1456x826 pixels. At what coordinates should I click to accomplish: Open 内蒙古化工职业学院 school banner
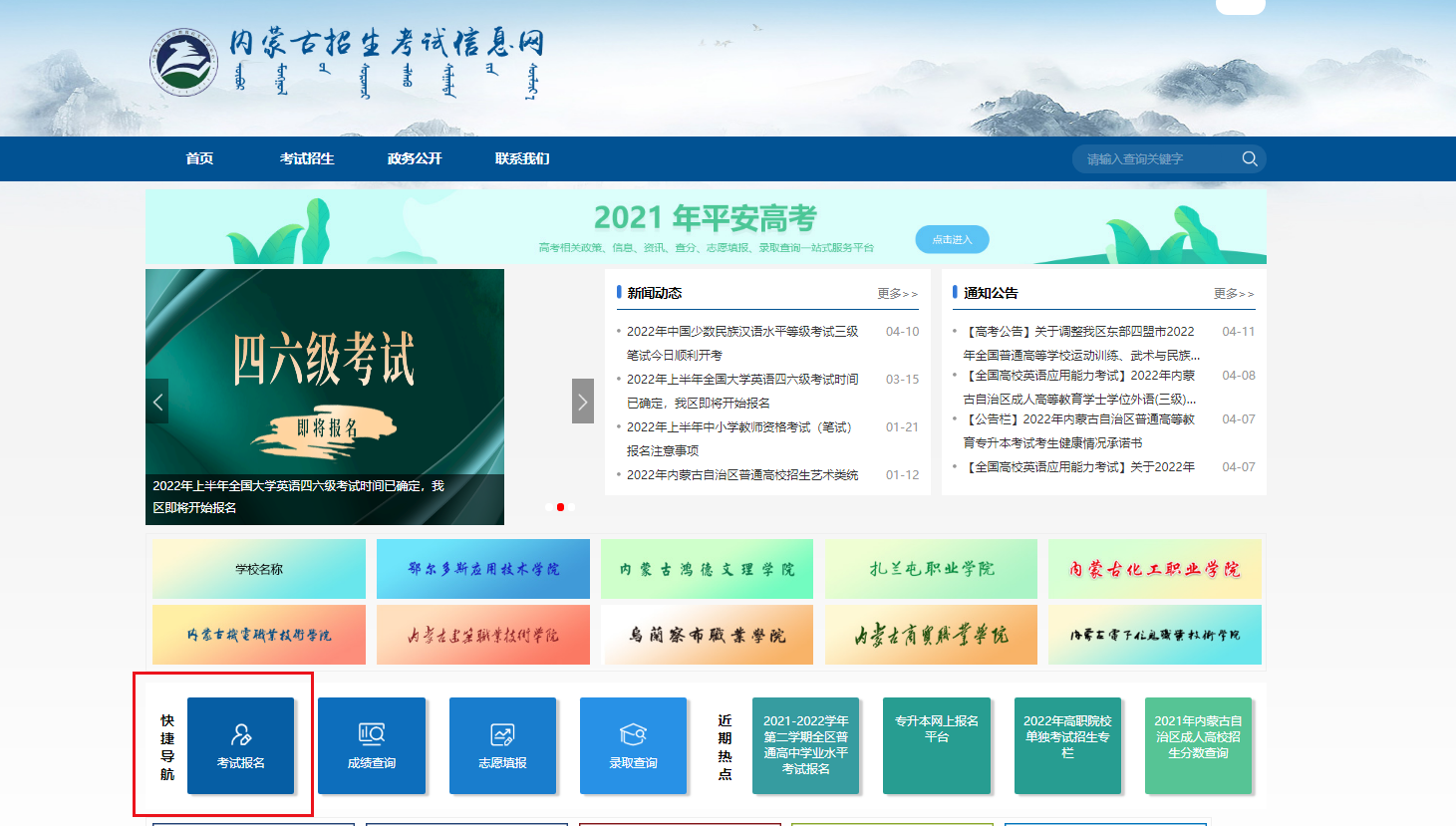pos(1155,569)
